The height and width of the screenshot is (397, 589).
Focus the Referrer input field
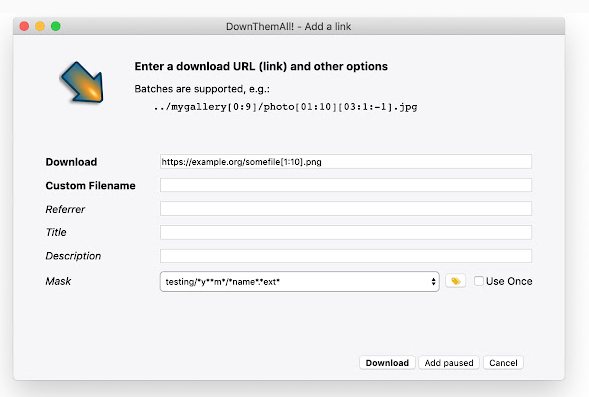click(x=346, y=209)
